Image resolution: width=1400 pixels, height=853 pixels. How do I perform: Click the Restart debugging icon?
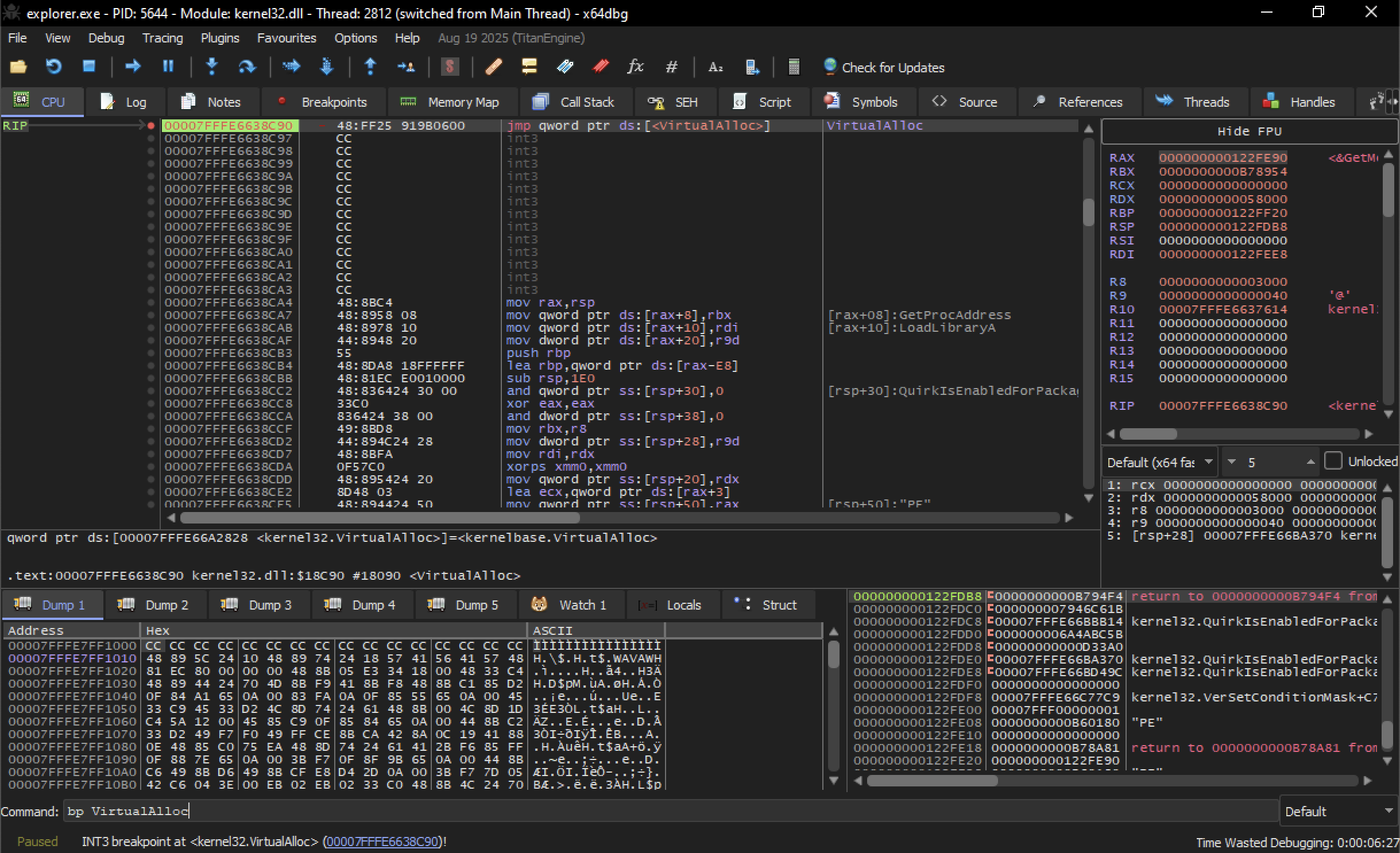click(53, 67)
